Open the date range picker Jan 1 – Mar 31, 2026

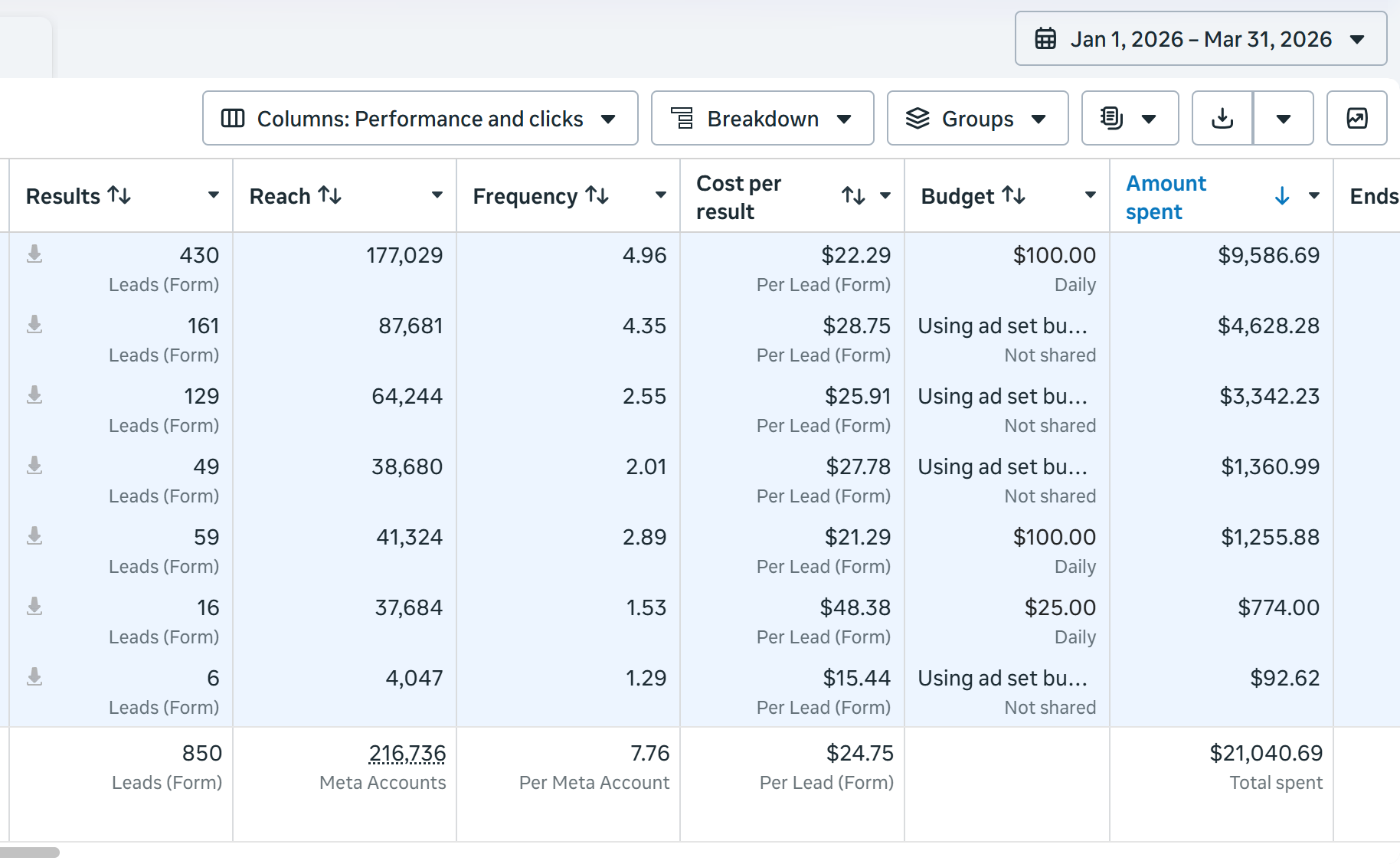[x=1200, y=38]
